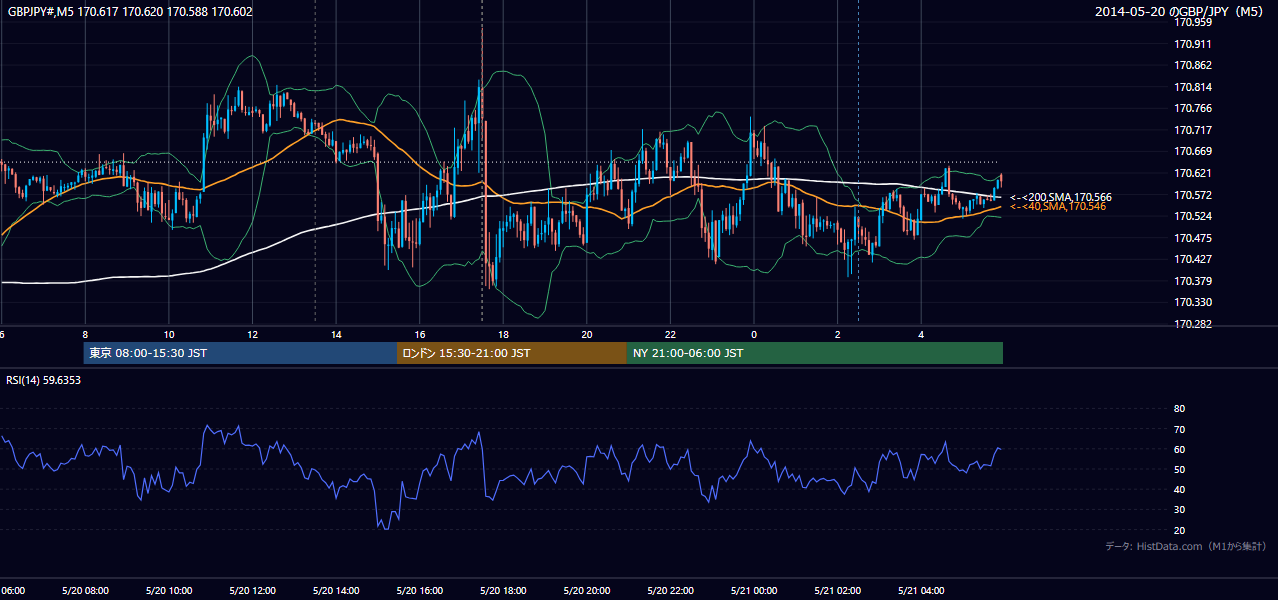1278x600 pixels.
Task: Click RSI scale value 60
Action: pyautogui.click(x=1179, y=449)
